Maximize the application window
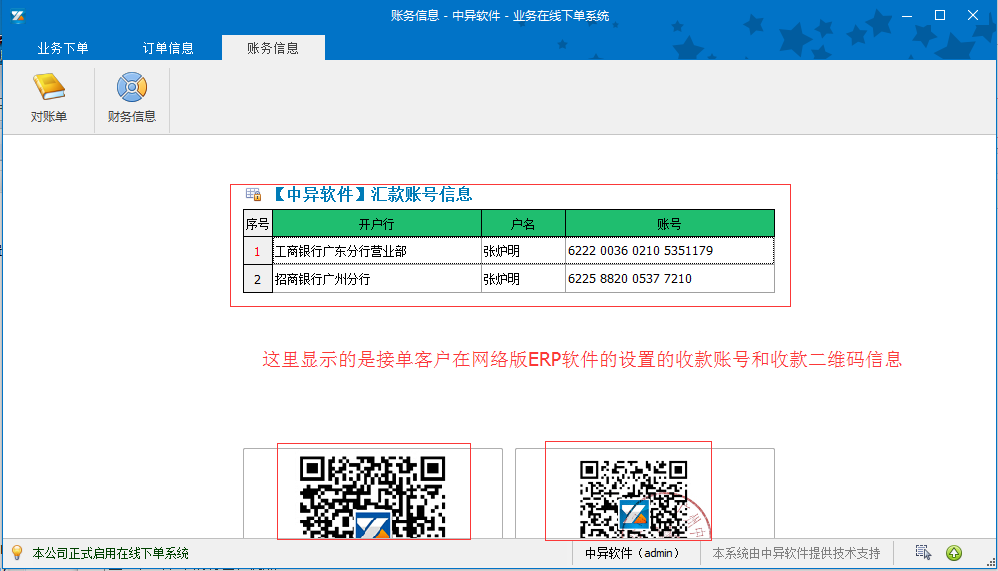This screenshot has width=998, height=571. (939, 15)
